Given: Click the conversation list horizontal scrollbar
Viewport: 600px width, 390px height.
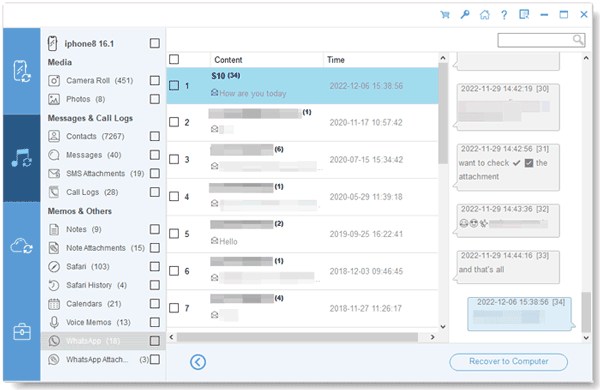Looking at the screenshot, I should click(297, 337).
